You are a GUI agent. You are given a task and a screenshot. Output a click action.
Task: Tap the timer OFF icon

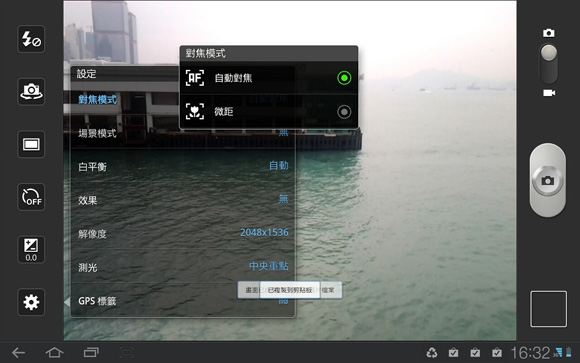pos(31,197)
